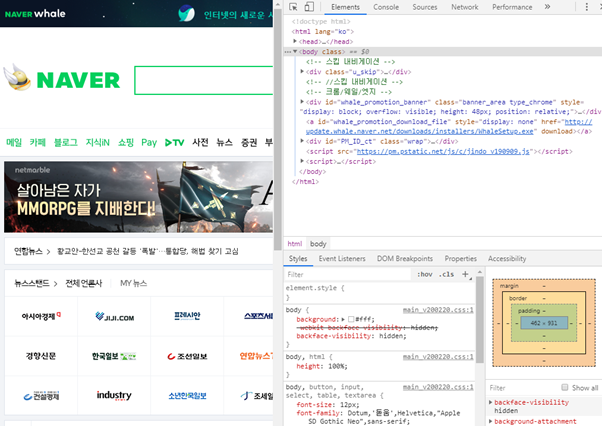Expand the head element node

coord(295,41)
